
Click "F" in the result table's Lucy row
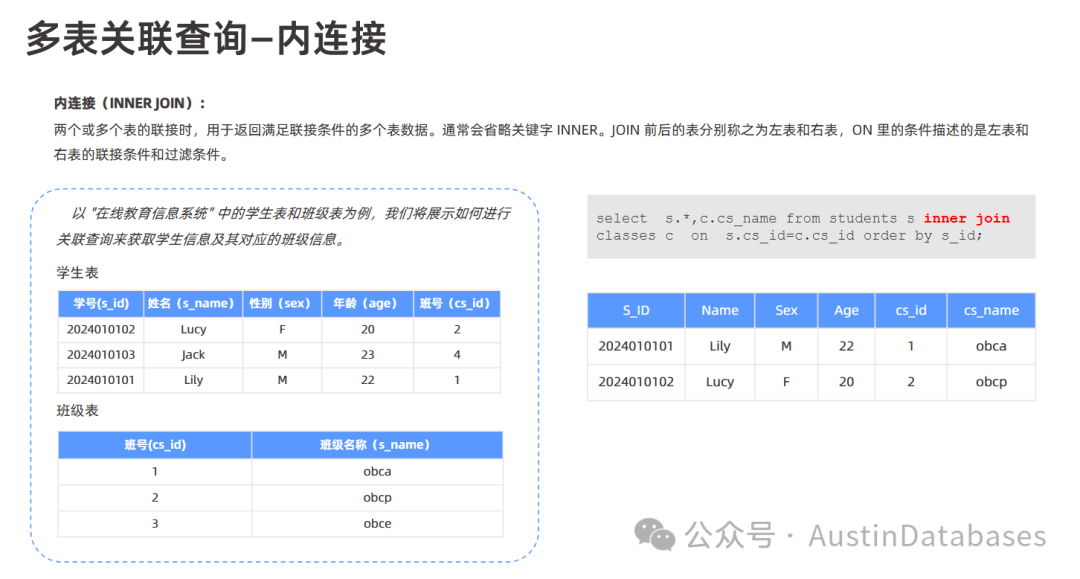[x=786, y=381]
